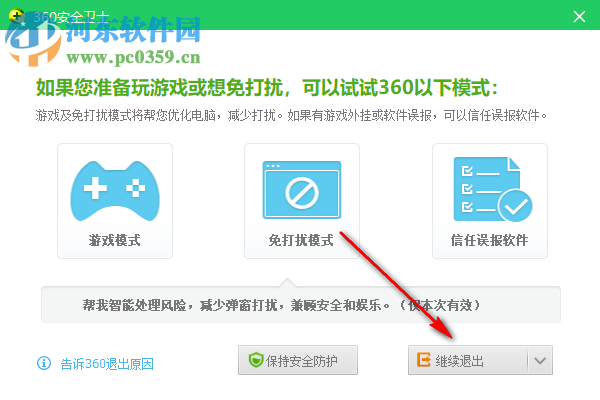This screenshot has width=600, height=400.
Task: Click the 继续退出 button
Action: point(468,360)
